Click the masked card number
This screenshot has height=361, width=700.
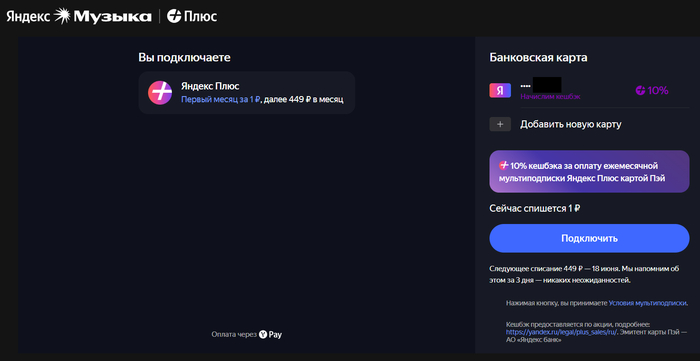click(x=541, y=85)
